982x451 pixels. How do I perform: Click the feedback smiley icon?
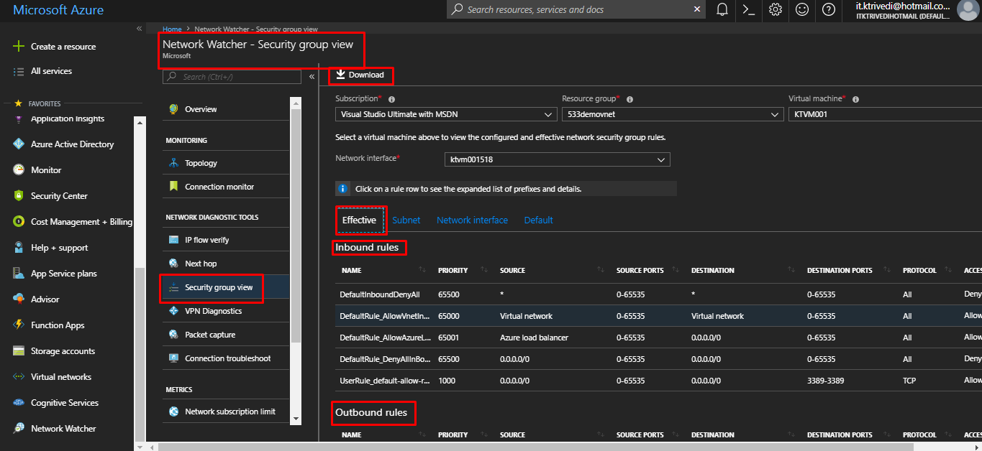tap(802, 10)
